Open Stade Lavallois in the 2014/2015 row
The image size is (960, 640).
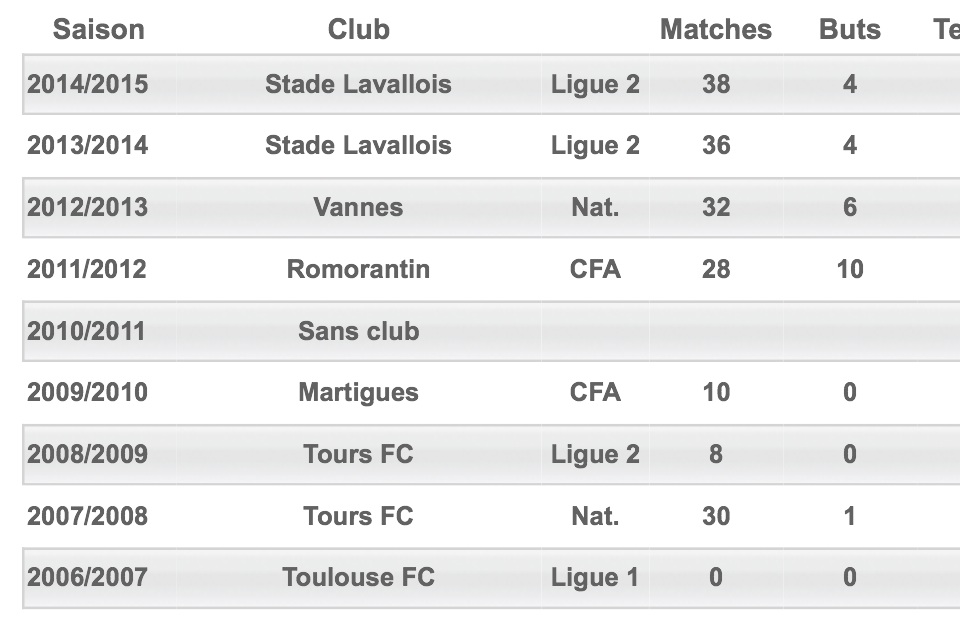coord(358,84)
